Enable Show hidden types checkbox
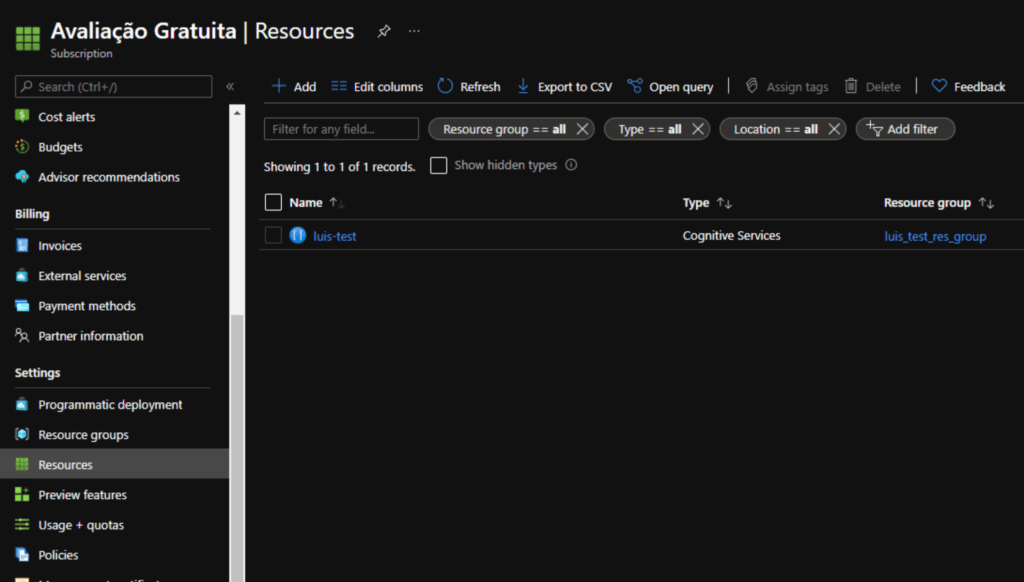Screen dimensions: 1024x582 (438, 166)
